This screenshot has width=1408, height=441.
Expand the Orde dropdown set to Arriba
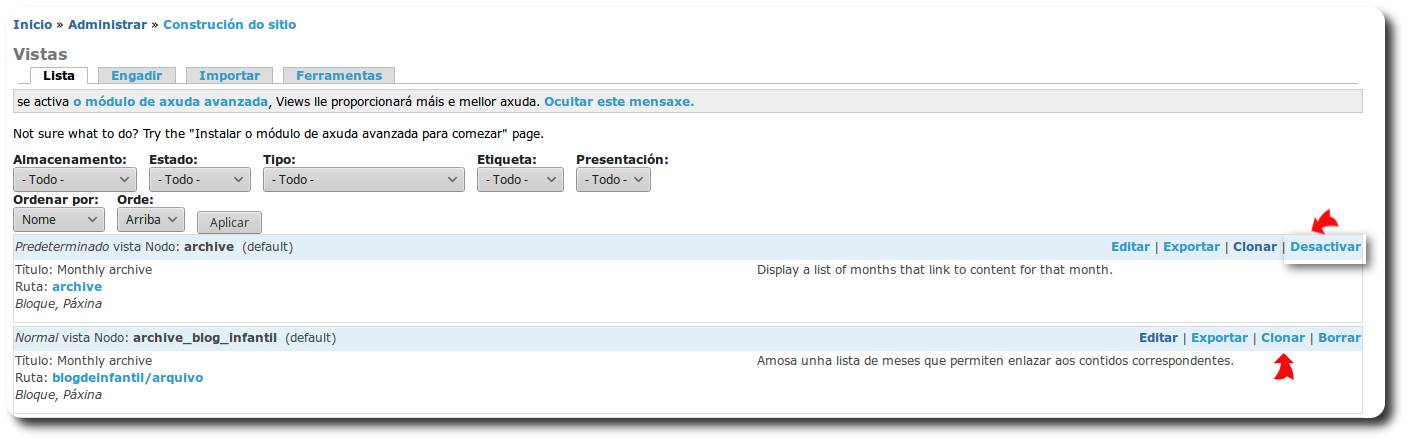[150, 219]
